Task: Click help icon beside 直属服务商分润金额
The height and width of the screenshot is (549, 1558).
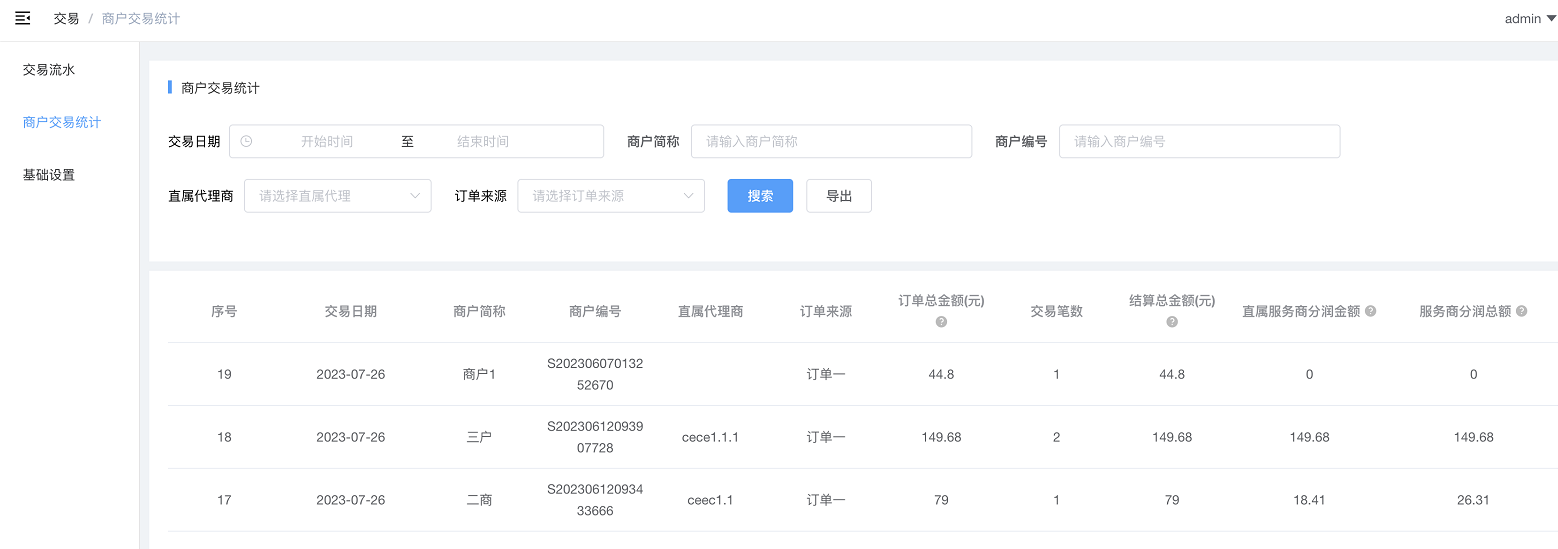Action: (x=1371, y=311)
